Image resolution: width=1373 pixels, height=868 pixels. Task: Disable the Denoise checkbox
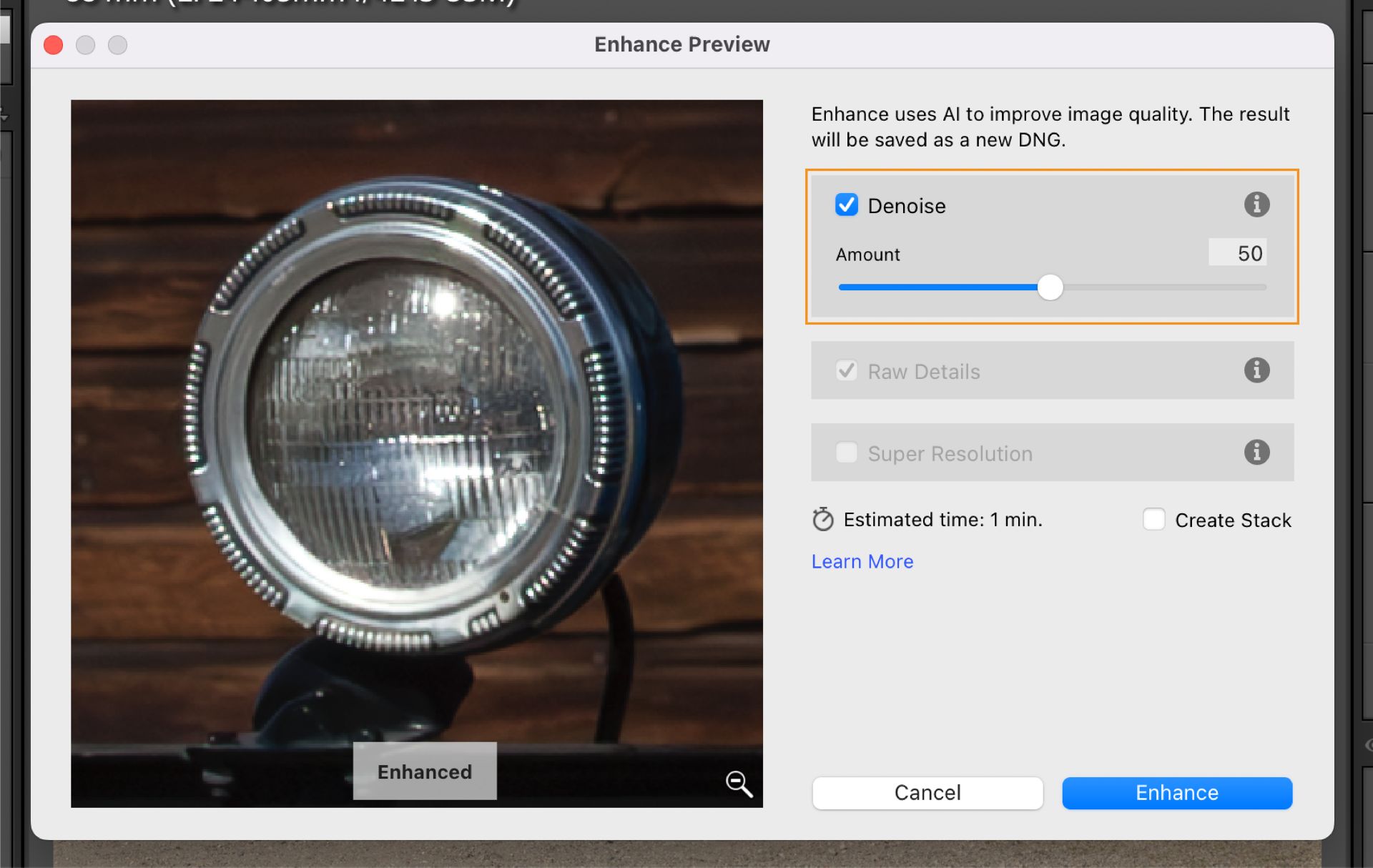click(846, 205)
